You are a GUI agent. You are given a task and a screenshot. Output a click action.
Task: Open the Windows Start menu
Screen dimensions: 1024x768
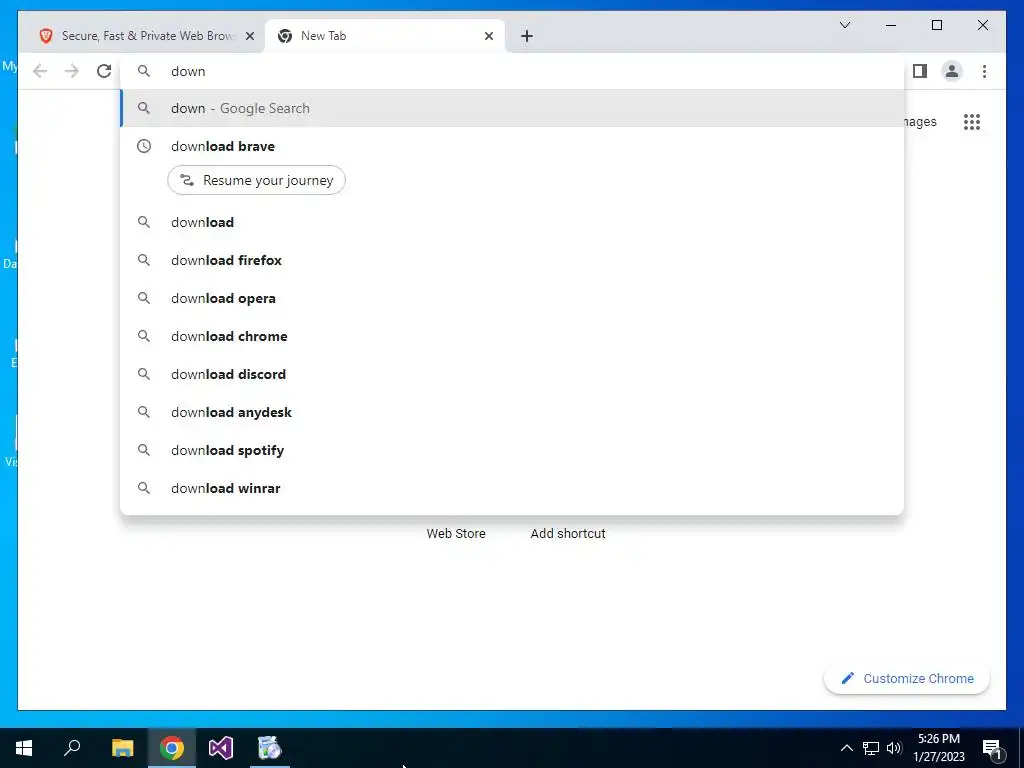24,748
